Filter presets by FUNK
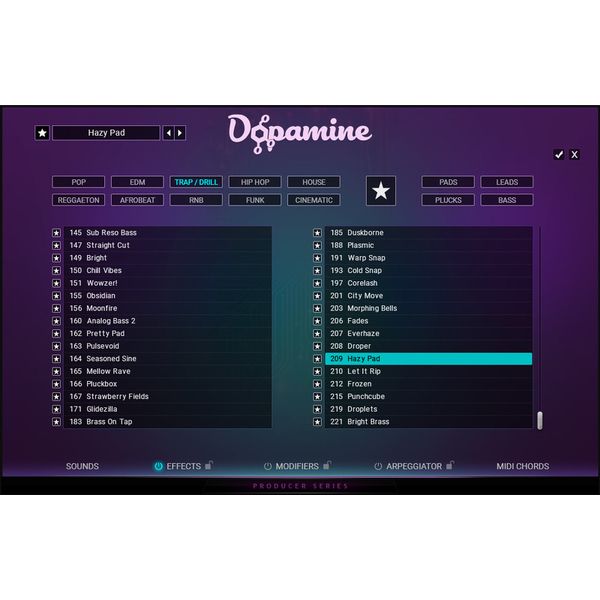600x600 pixels. point(255,200)
